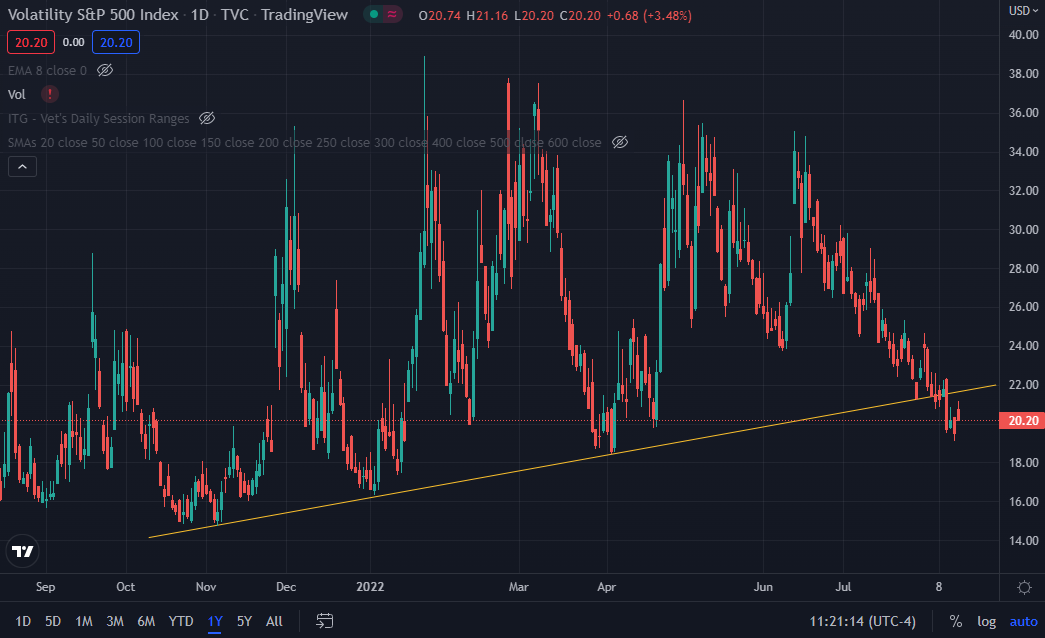Viewport: 1045px width, 638px height.
Task: Click the Jun label on the time axis
Action: click(x=763, y=587)
